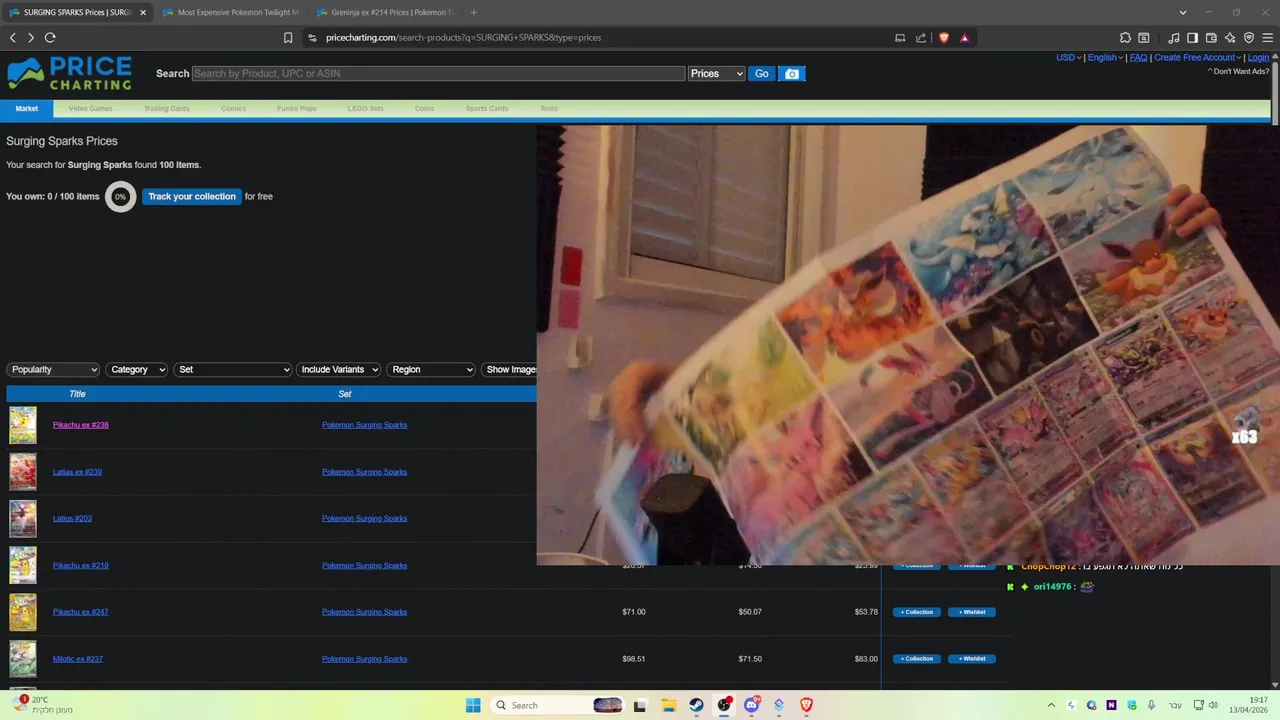
Task: Click the Go search button
Action: 762,74
